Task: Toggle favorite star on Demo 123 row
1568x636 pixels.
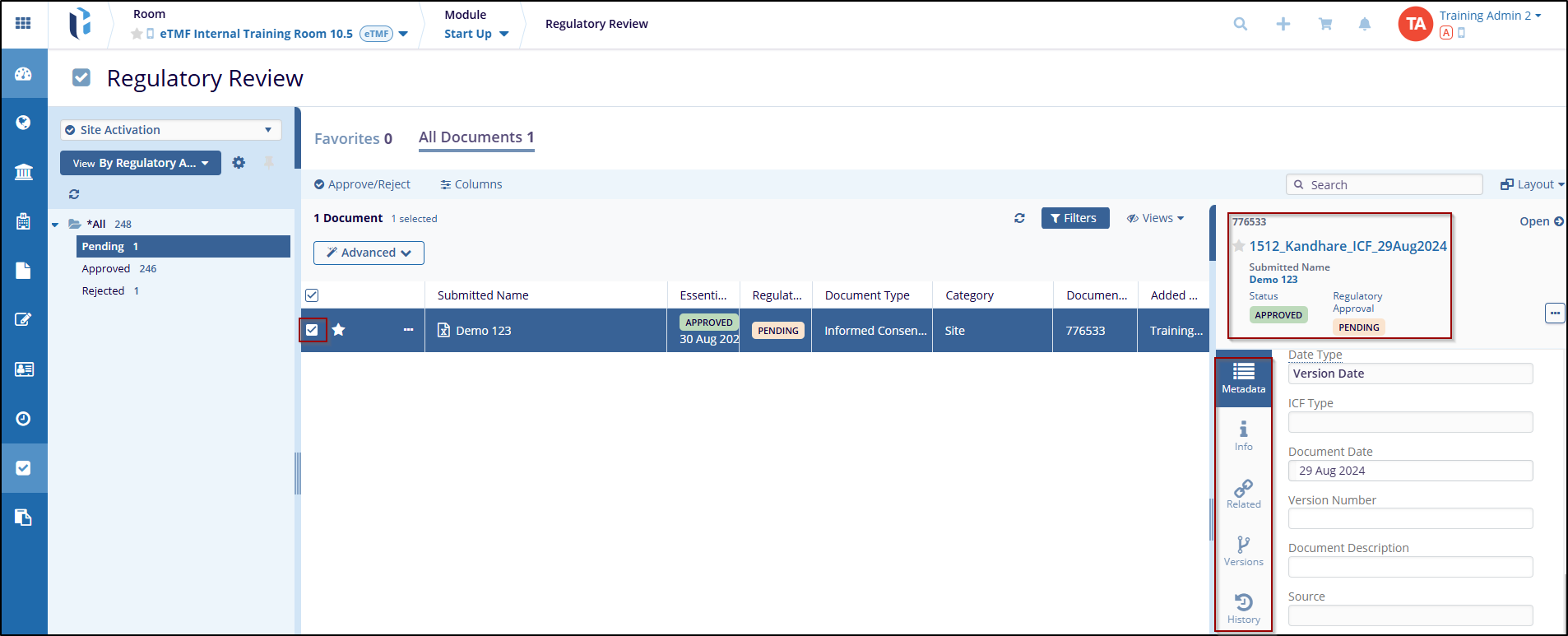Action: (x=338, y=330)
